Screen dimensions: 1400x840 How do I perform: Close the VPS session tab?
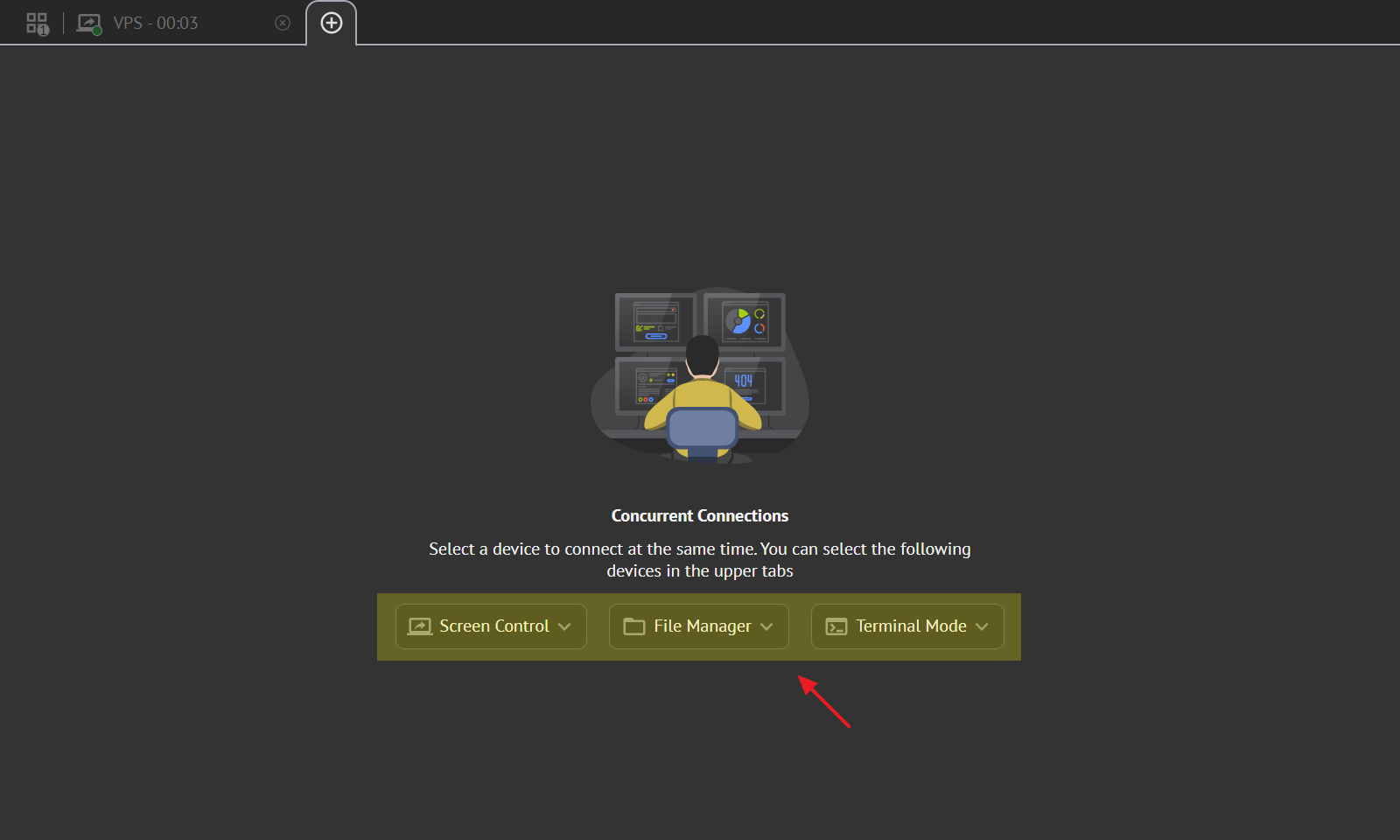coord(283,24)
